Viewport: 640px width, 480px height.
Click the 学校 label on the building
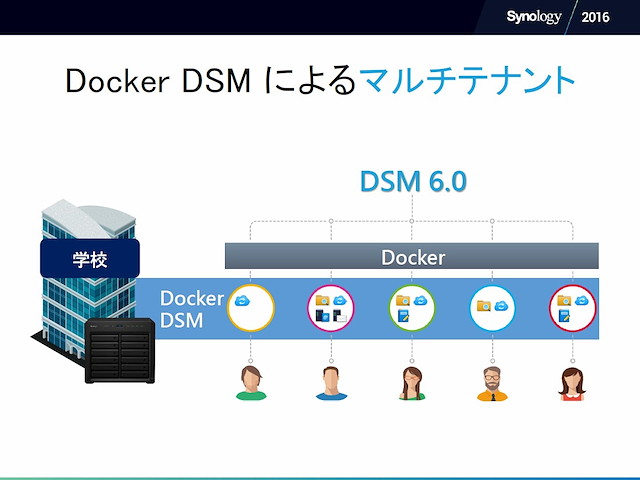pos(90,259)
